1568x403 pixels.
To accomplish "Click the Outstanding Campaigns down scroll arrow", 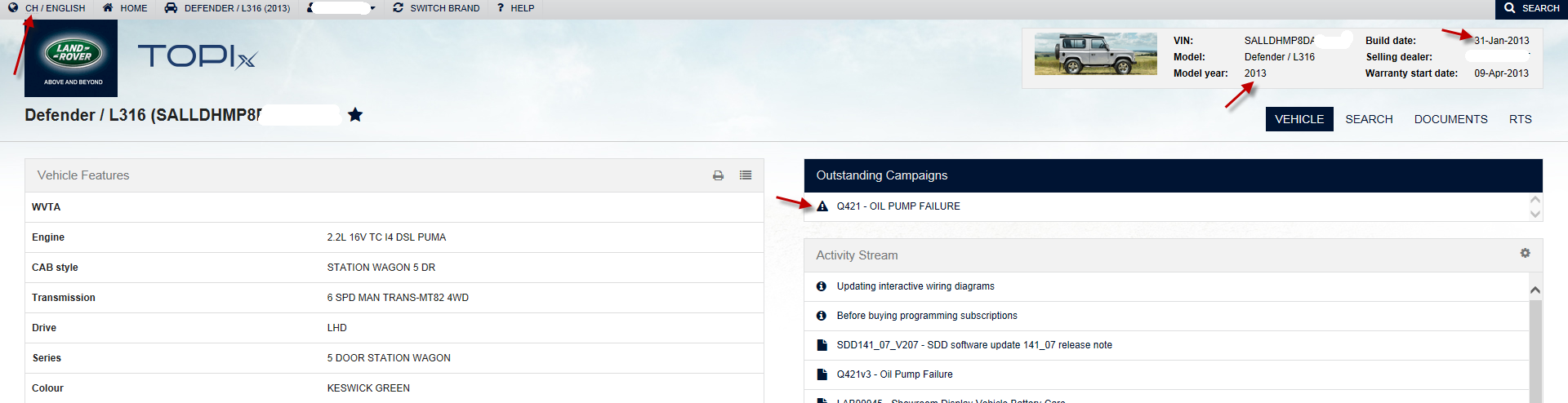I will (x=1535, y=214).
